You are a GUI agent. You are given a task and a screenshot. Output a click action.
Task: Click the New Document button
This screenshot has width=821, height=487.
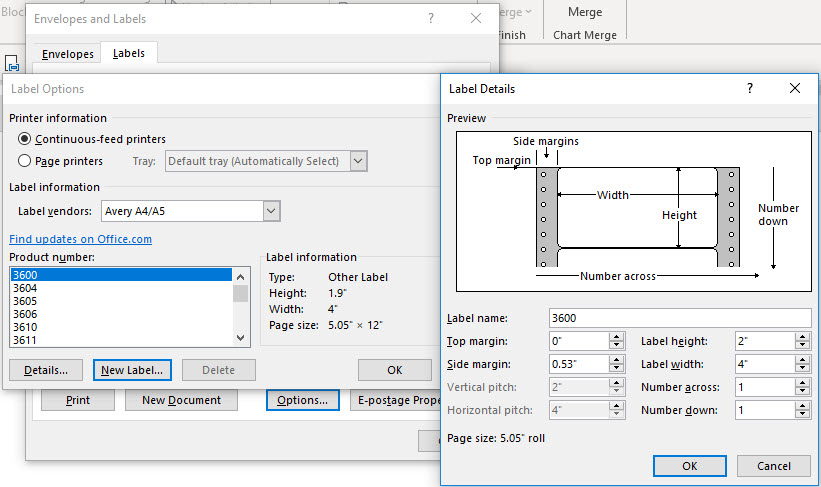[181, 400]
